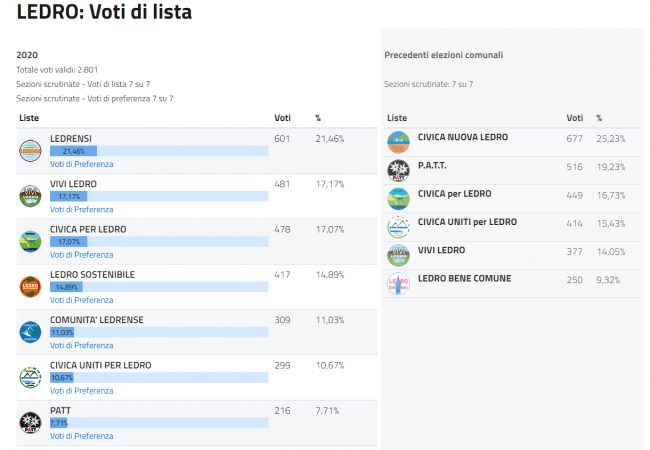
Task: Click the CIVICA UNITI PER LEDRO 2020 logo
Action: point(29,377)
